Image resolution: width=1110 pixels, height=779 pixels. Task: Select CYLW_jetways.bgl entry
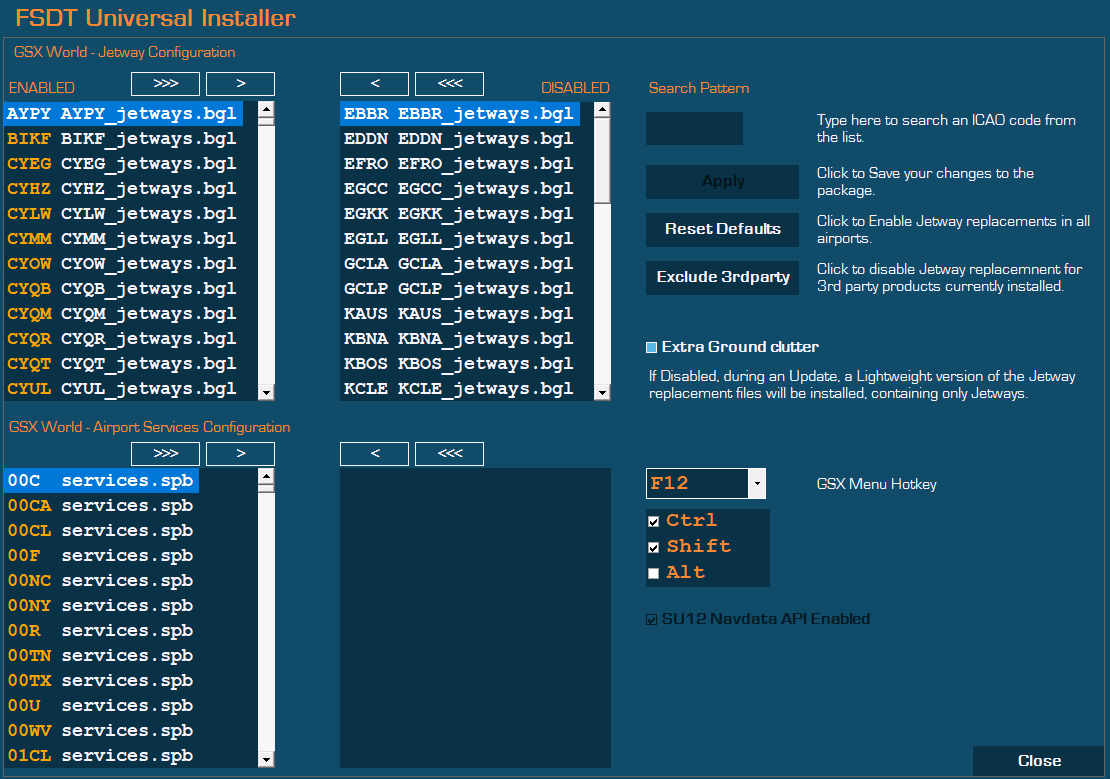pos(123,214)
